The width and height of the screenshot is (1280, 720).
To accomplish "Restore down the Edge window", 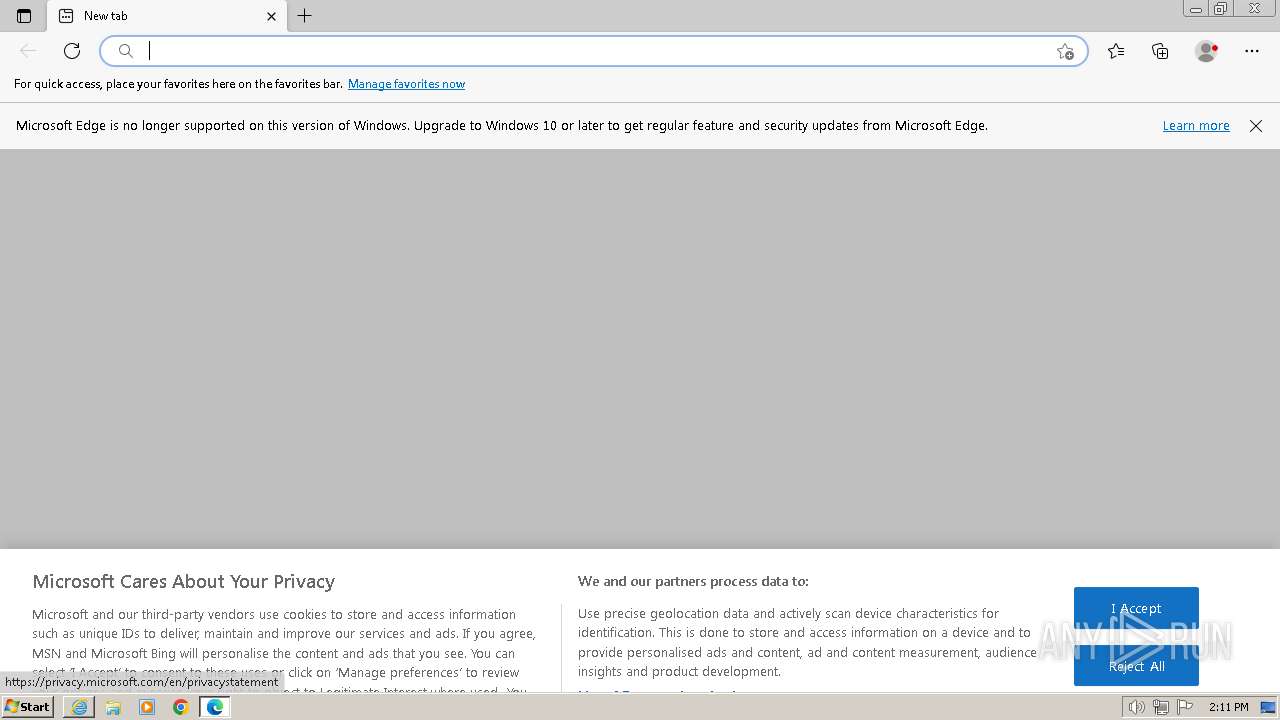I will [x=1221, y=9].
